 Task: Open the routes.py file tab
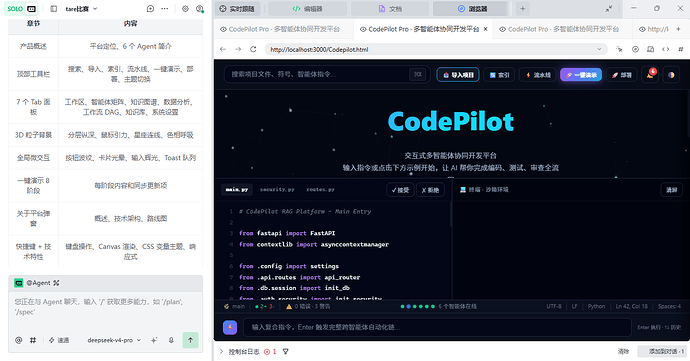(320, 190)
